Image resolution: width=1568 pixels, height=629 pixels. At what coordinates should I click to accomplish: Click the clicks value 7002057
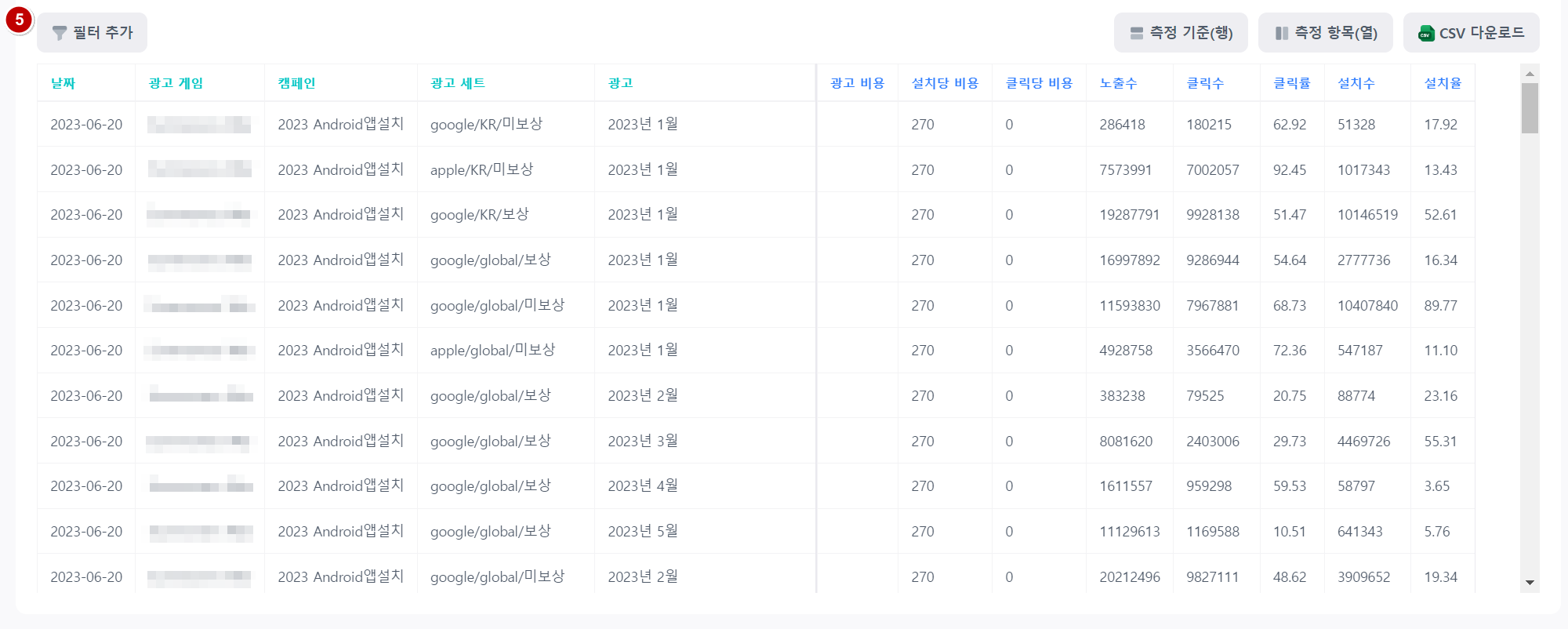click(x=1213, y=170)
